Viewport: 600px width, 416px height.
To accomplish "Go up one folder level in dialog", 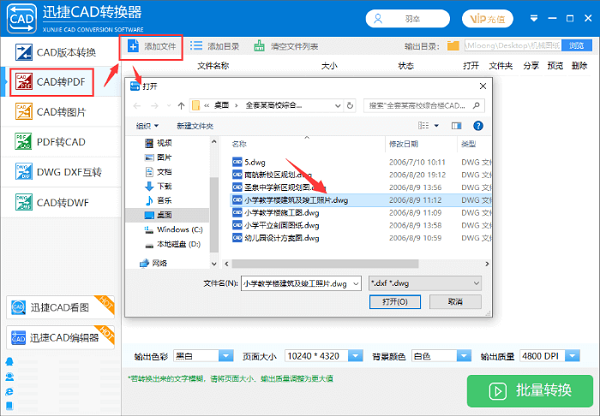I will point(181,106).
